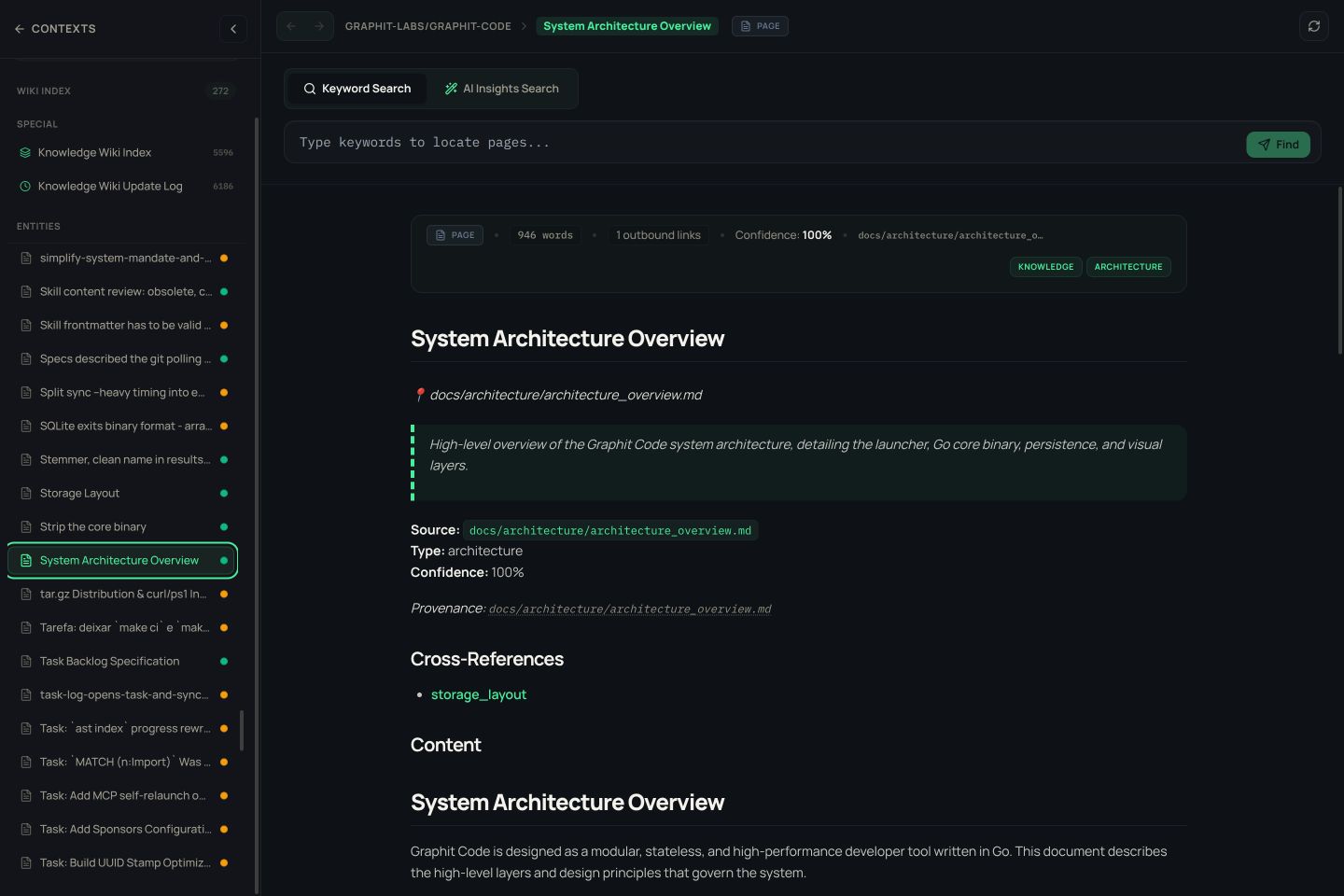Click the System Architecture Overview breadcrumb chip
Screen dimensions: 1344x896
click(x=627, y=26)
